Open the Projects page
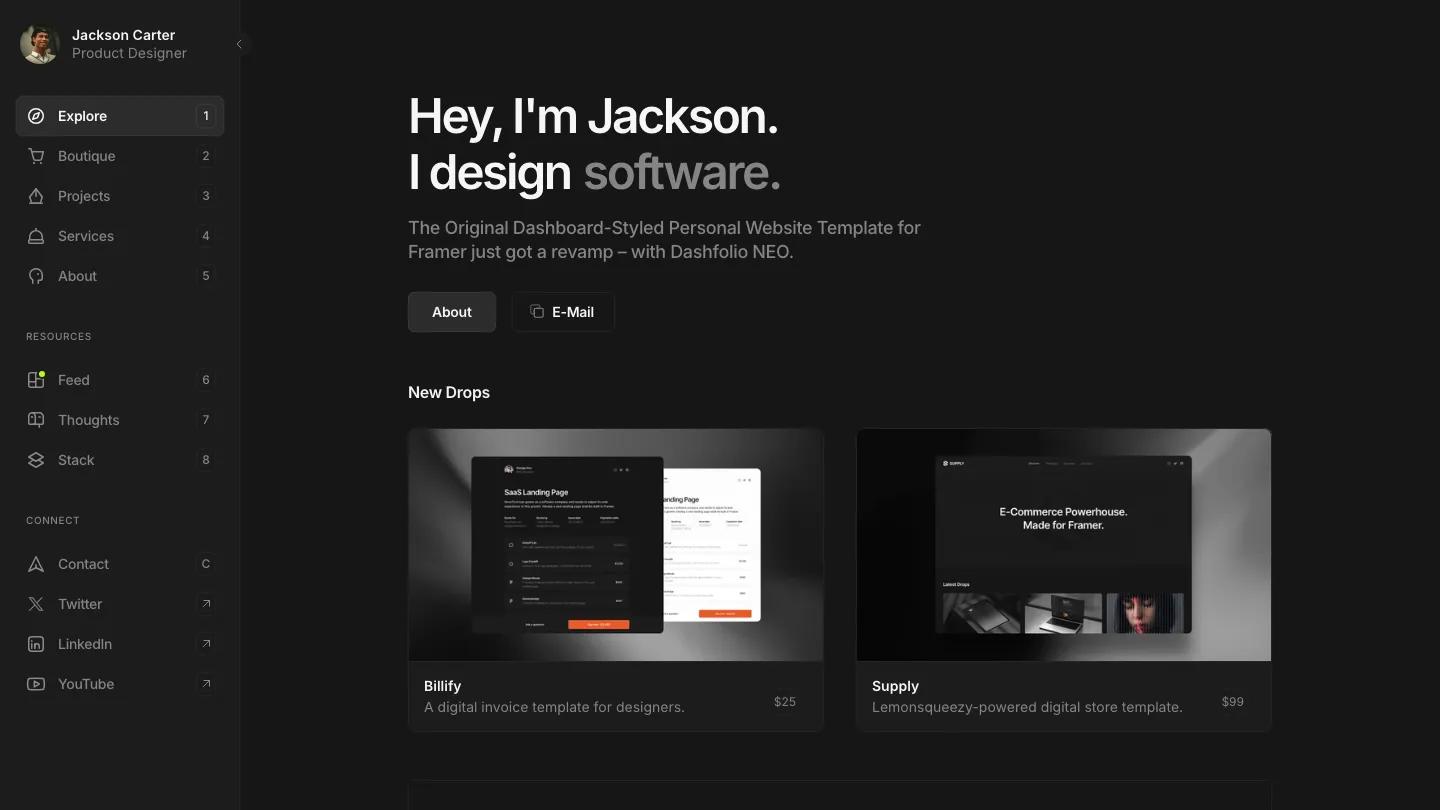The height and width of the screenshot is (810, 1440). click(x=120, y=196)
